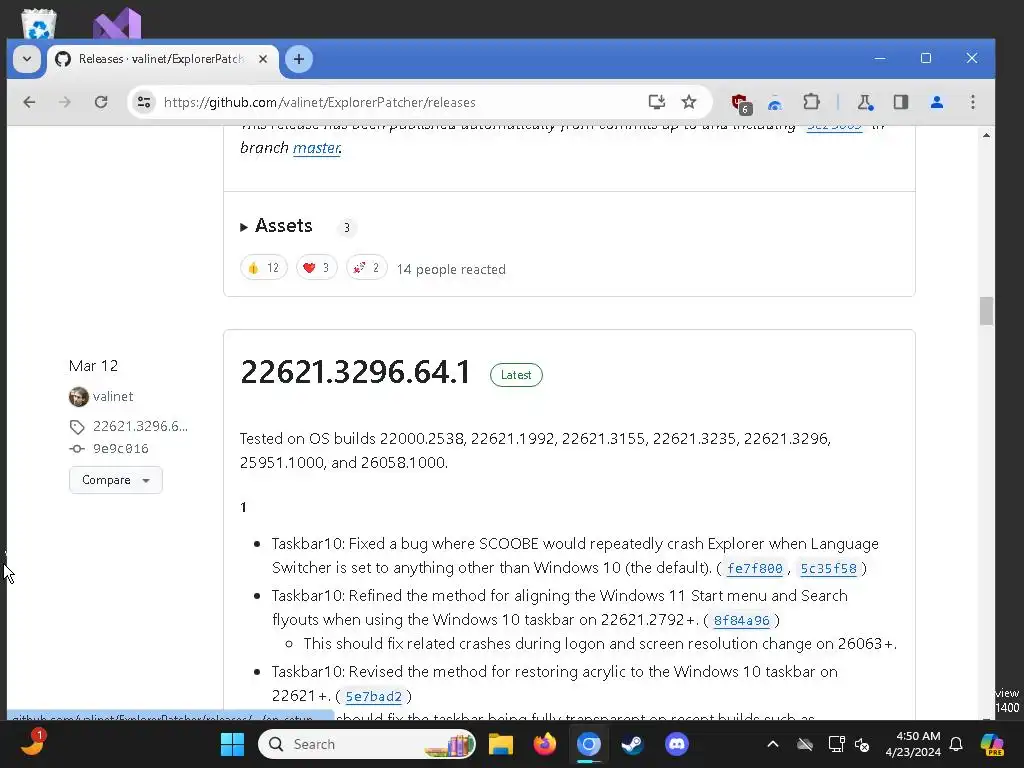This screenshot has width=1024, height=768.
Task: Open the Copilot preview icon in taskbar
Action: [x=992, y=744]
